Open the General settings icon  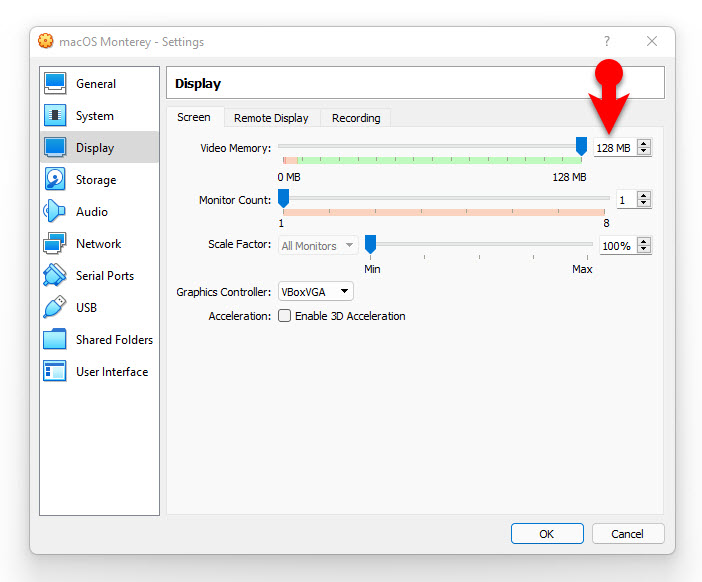(55, 83)
